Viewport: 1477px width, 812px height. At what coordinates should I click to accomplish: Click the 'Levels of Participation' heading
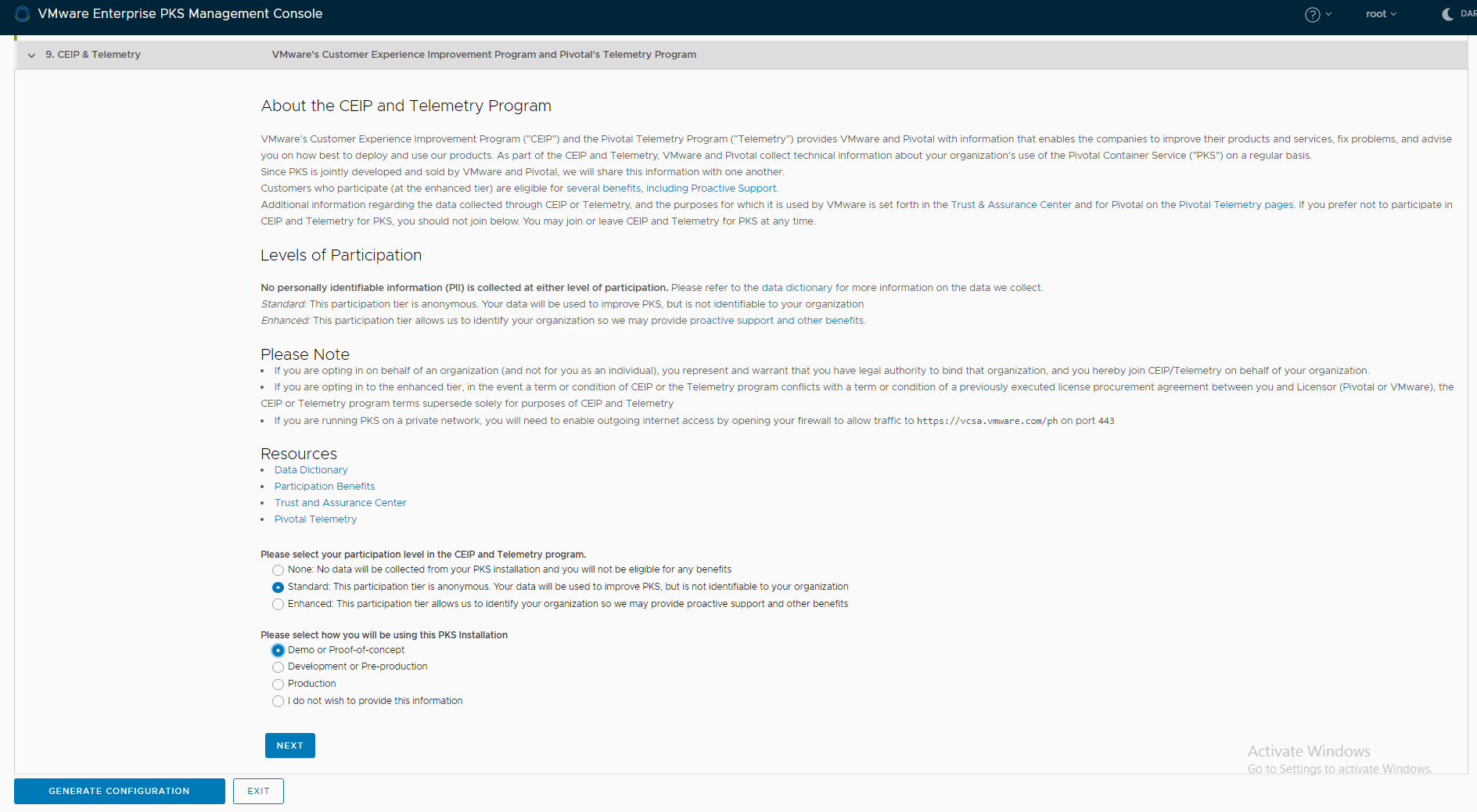[341, 255]
